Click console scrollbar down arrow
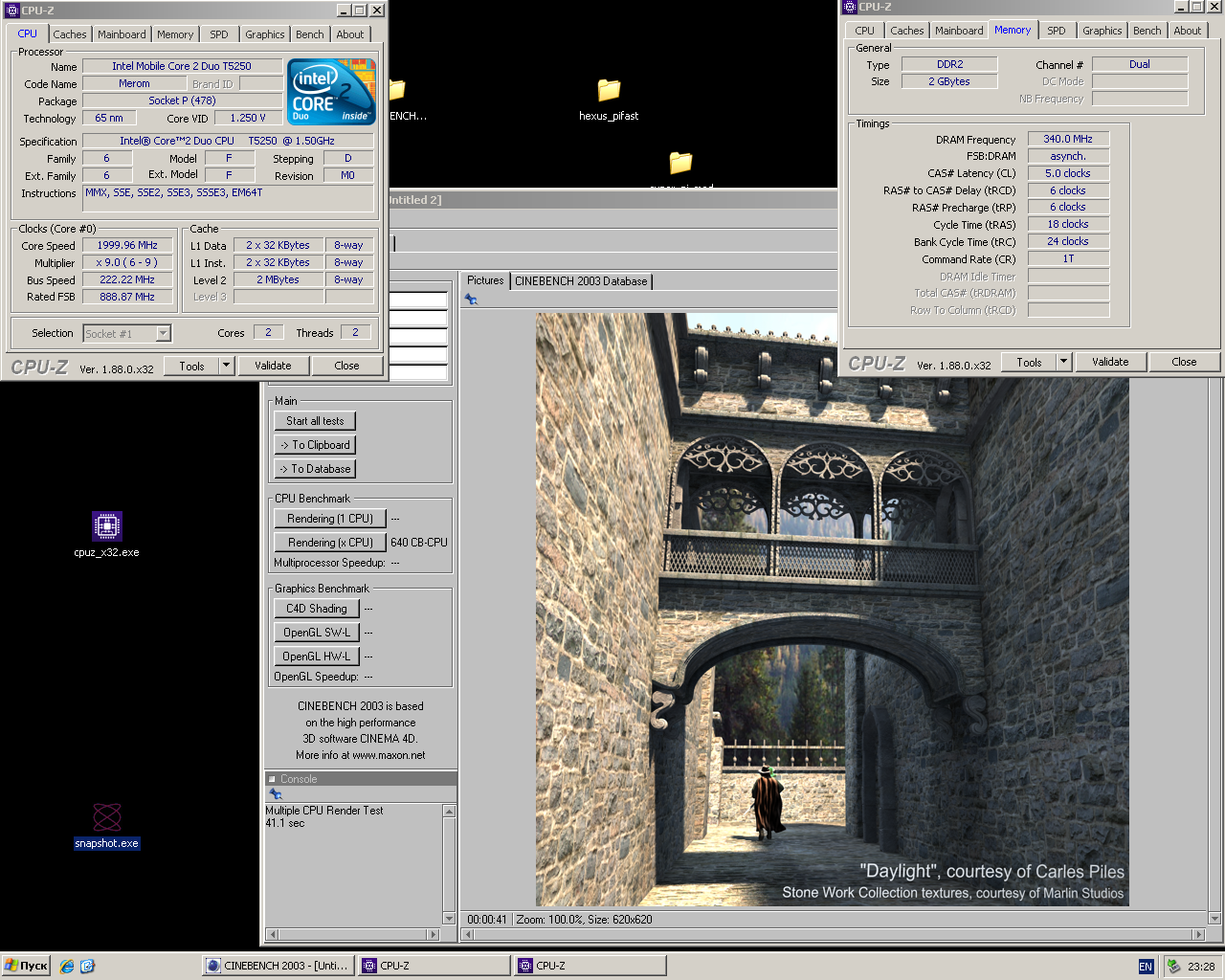 click(449, 918)
